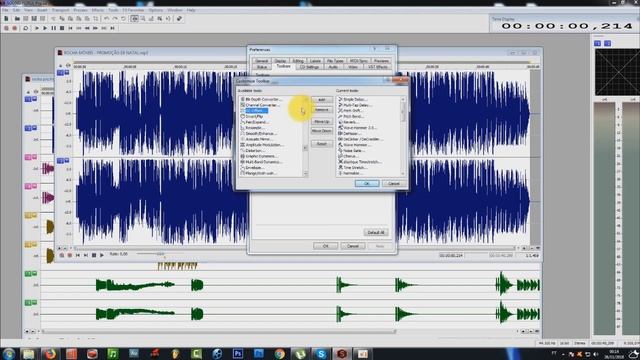
Task: Select Bit-Depth Converter in available tools
Action: 261,99
